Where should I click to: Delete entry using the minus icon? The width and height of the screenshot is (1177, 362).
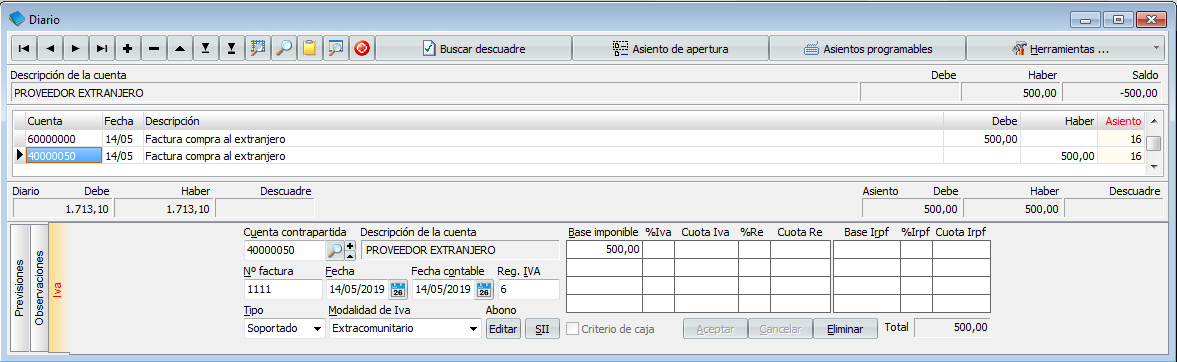[154, 49]
